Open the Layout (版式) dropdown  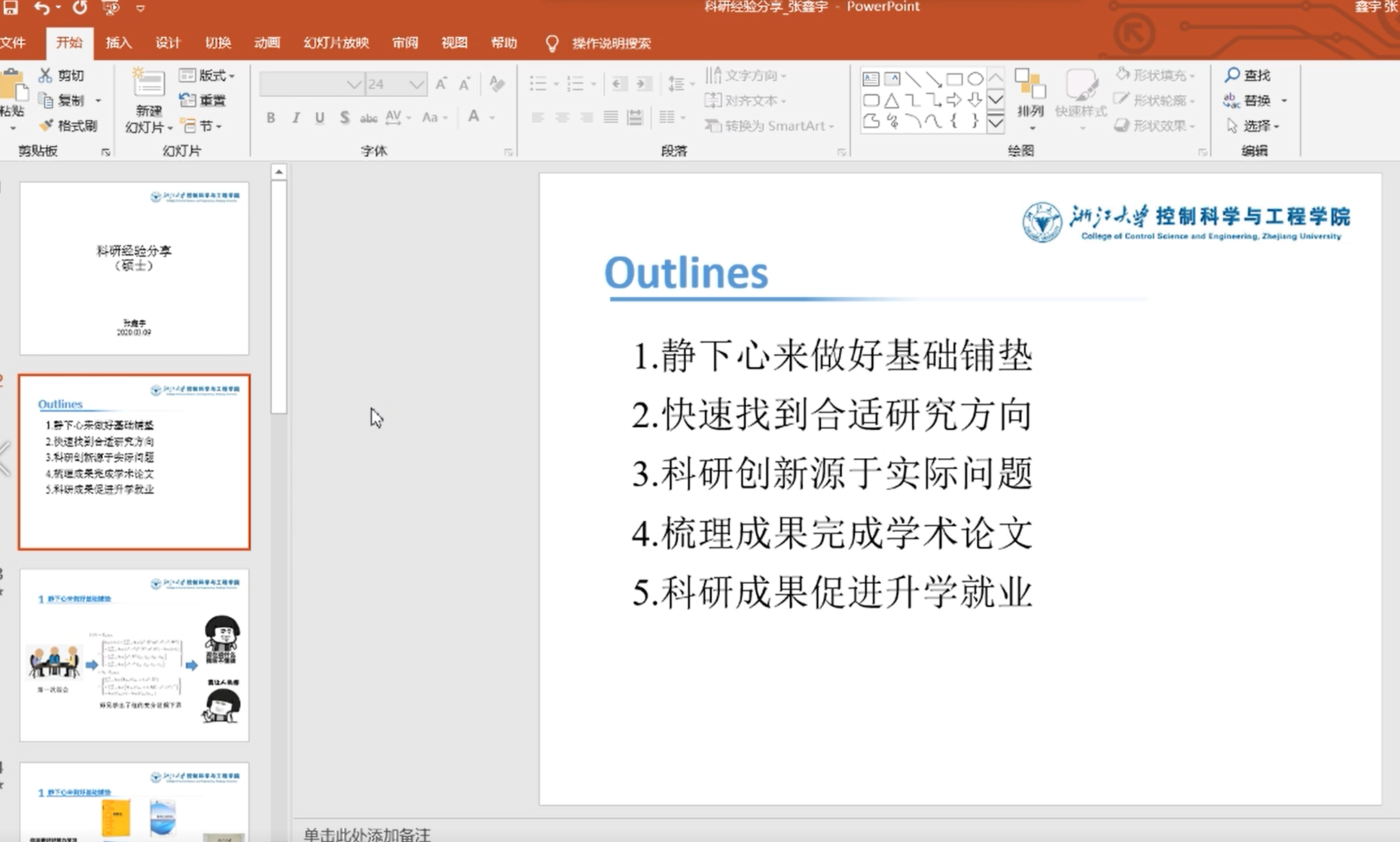coord(207,75)
